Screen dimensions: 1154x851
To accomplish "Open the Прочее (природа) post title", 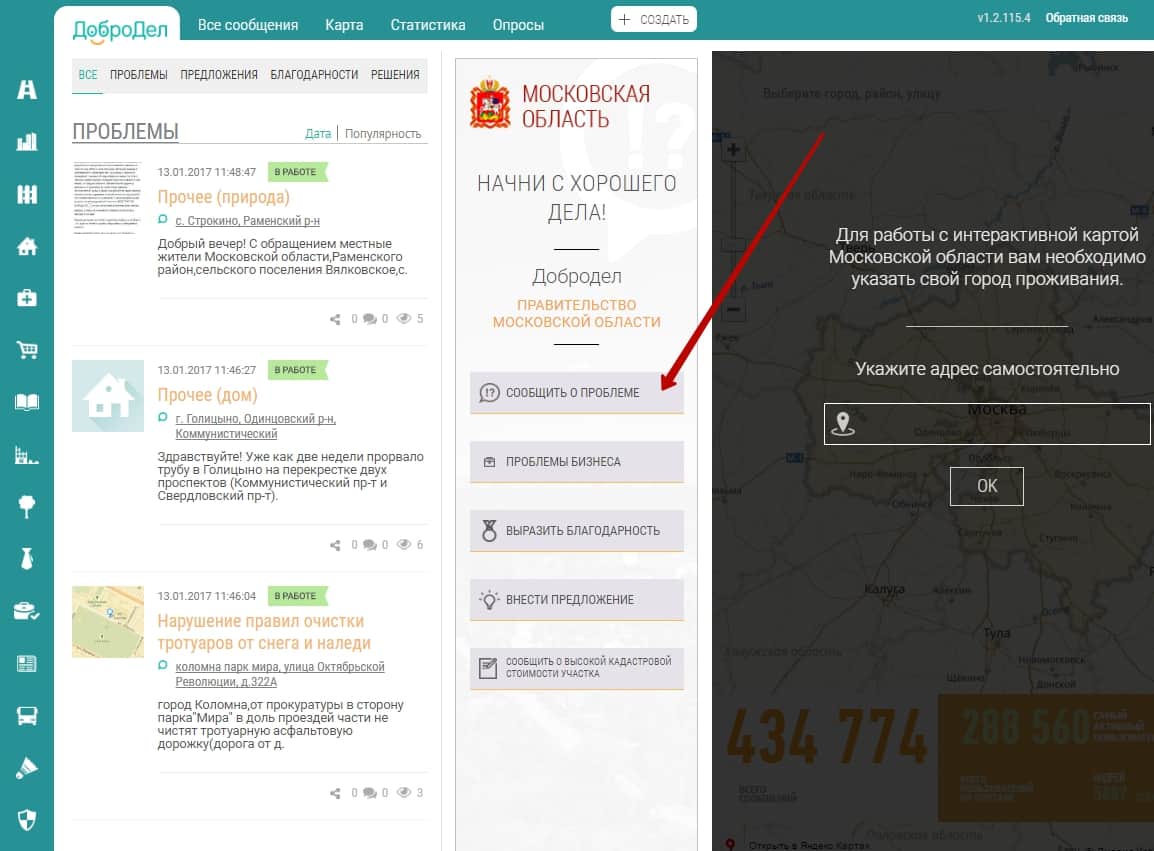I will (224, 197).
